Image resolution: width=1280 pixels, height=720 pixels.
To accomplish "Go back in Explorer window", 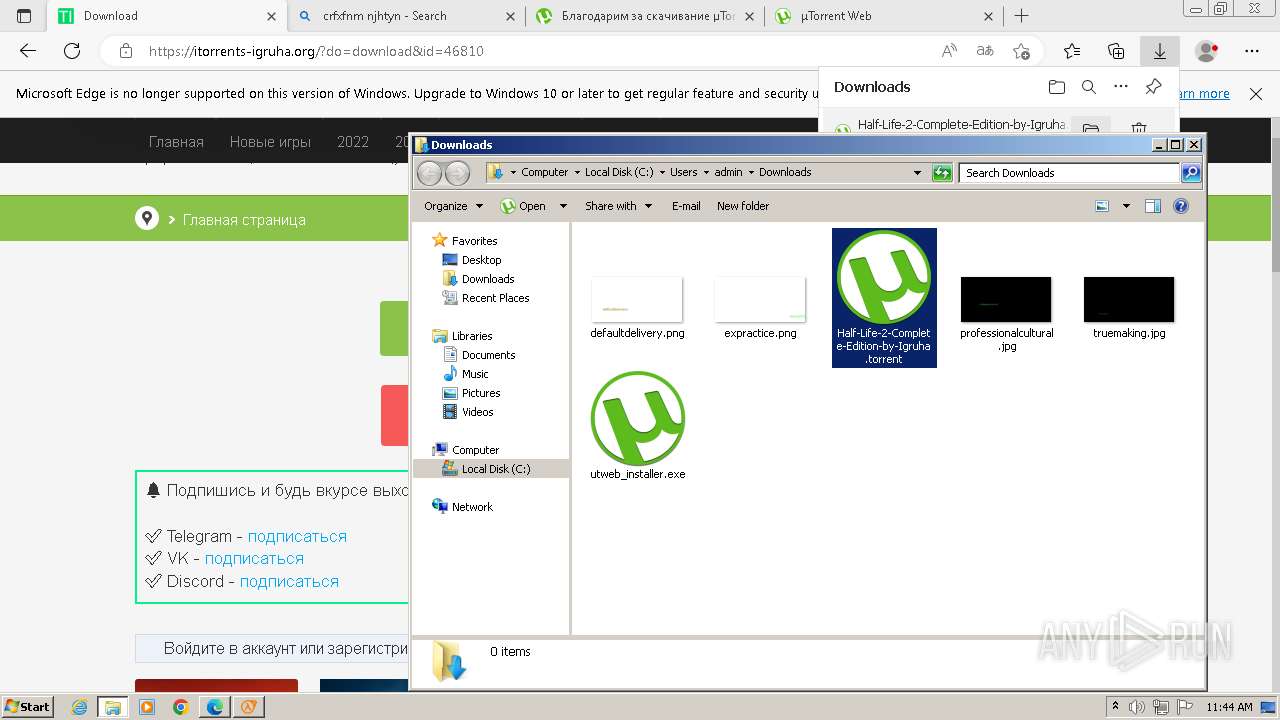I will click(x=429, y=172).
